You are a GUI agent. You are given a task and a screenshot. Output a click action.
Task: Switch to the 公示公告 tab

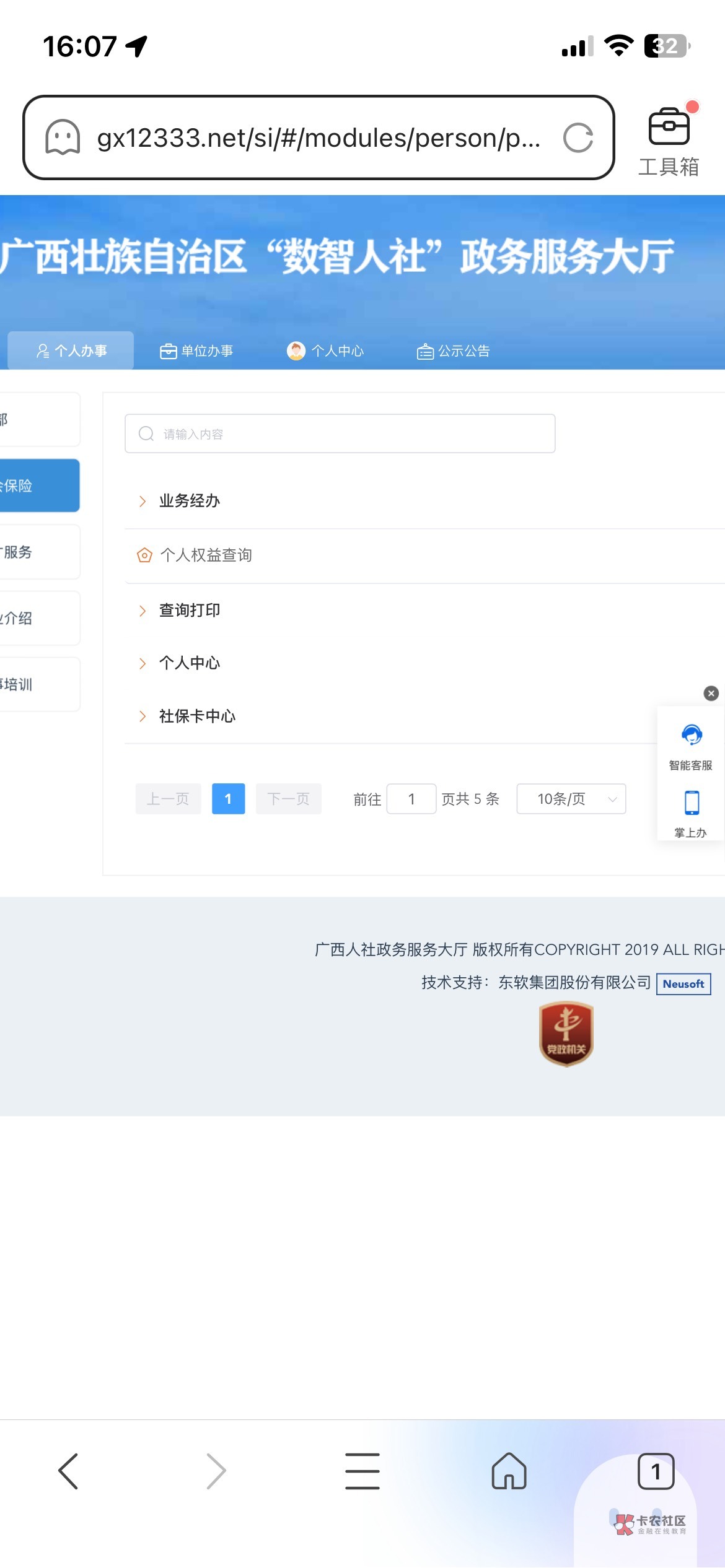pos(453,351)
